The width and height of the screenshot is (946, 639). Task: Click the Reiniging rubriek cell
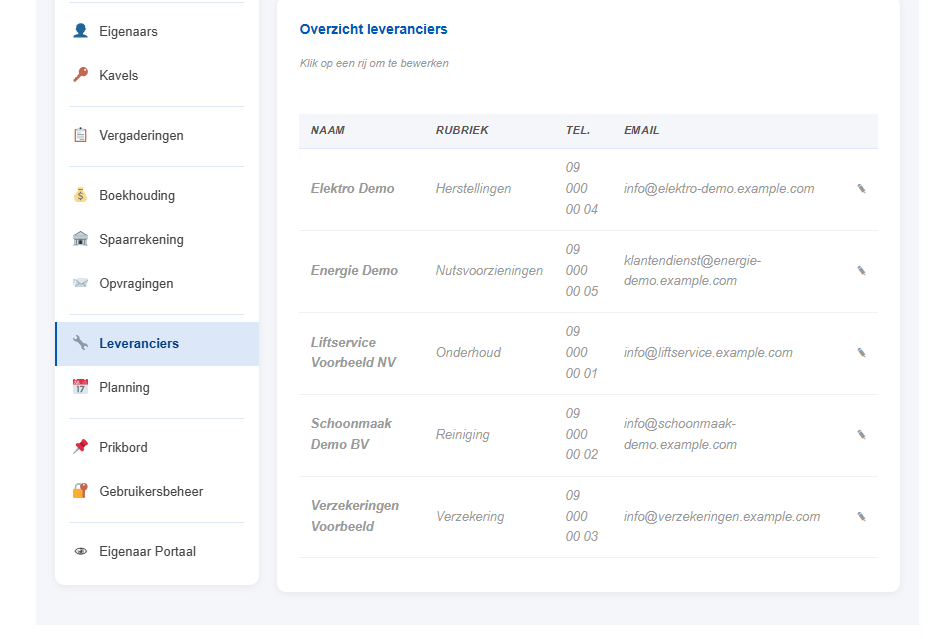(463, 434)
